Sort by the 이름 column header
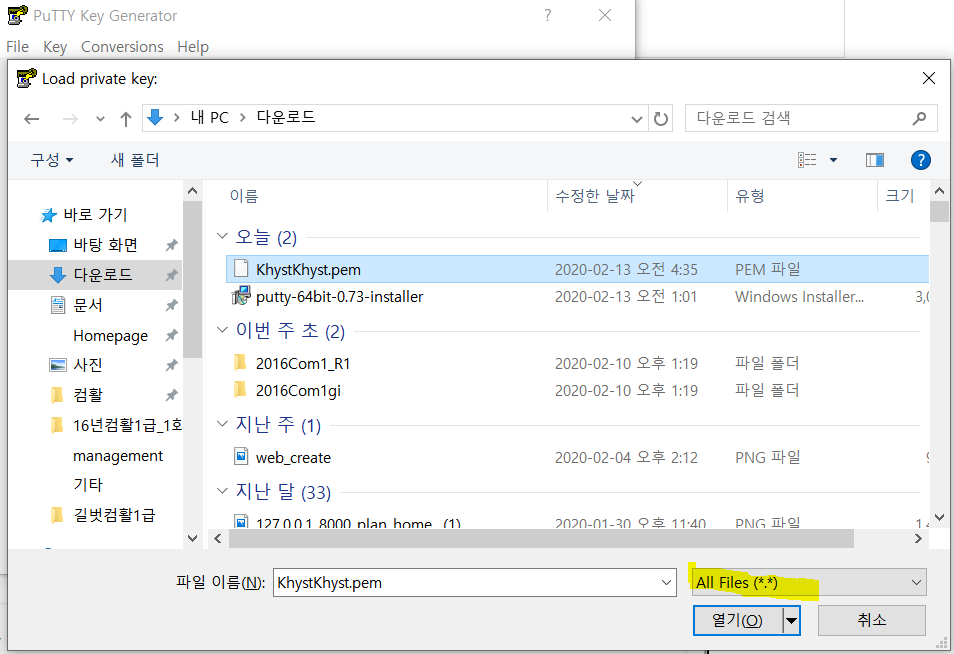954x654 pixels. tap(243, 195)
